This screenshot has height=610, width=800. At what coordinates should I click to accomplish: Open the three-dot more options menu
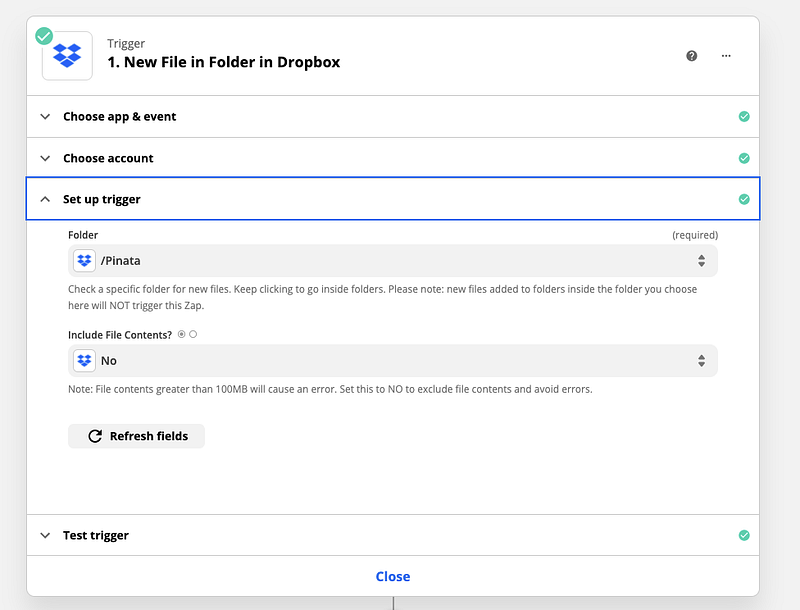(726, 56)
